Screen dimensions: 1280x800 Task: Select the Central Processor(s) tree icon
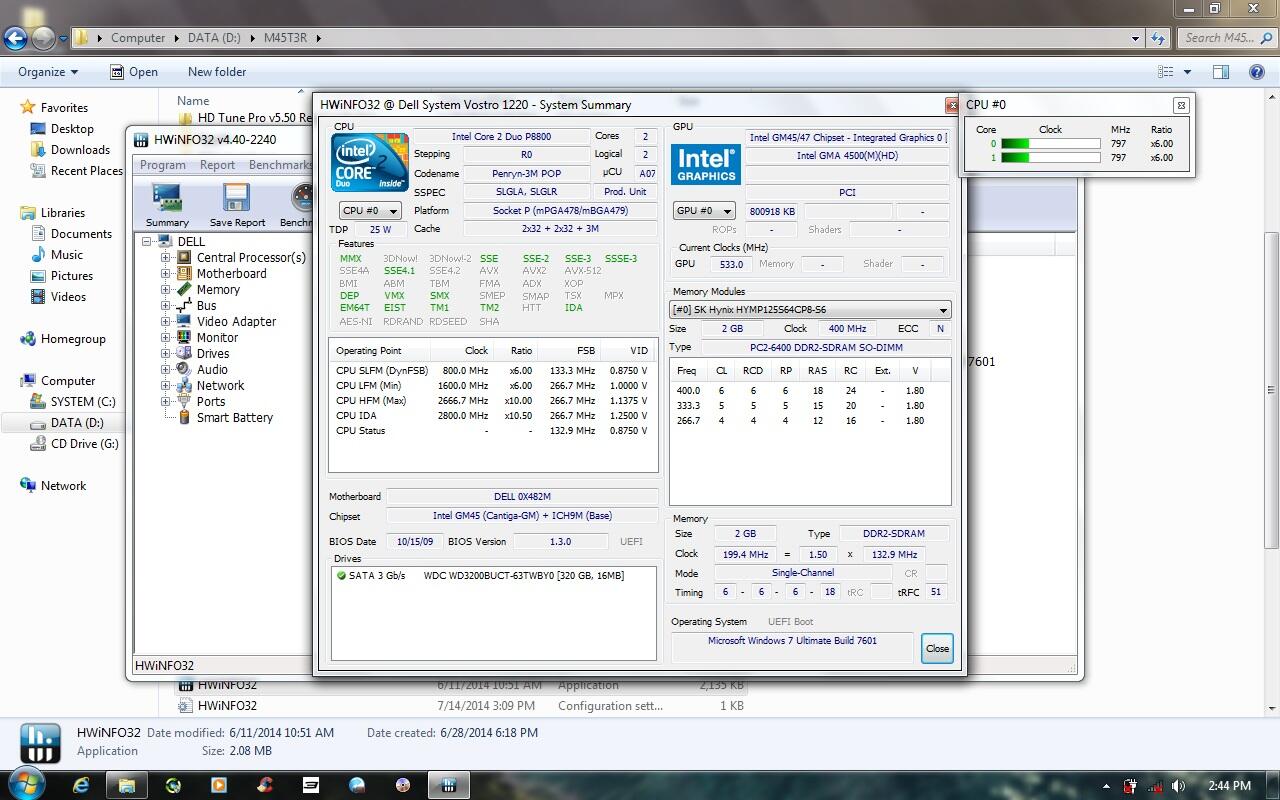pyautogui.click(x=184, y=257)
